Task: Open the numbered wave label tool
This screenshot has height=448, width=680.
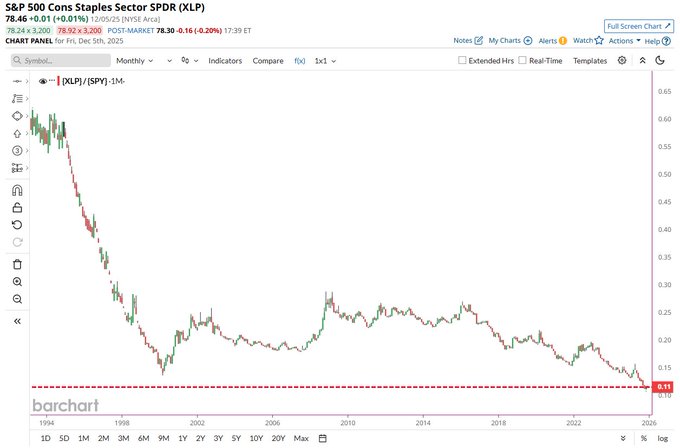Action: [17, 150]
